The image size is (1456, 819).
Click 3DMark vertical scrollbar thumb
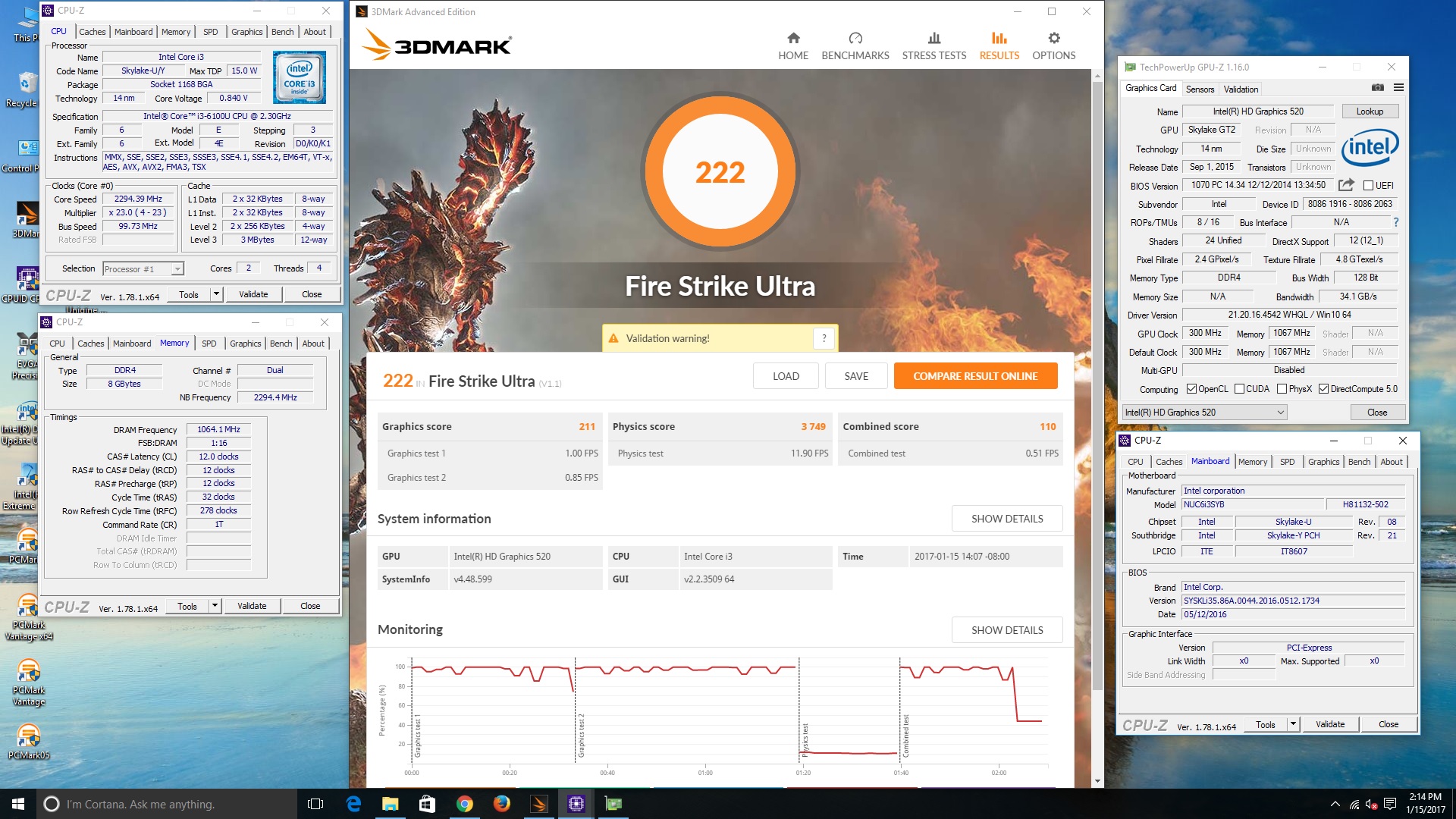tap(1097, 387)
